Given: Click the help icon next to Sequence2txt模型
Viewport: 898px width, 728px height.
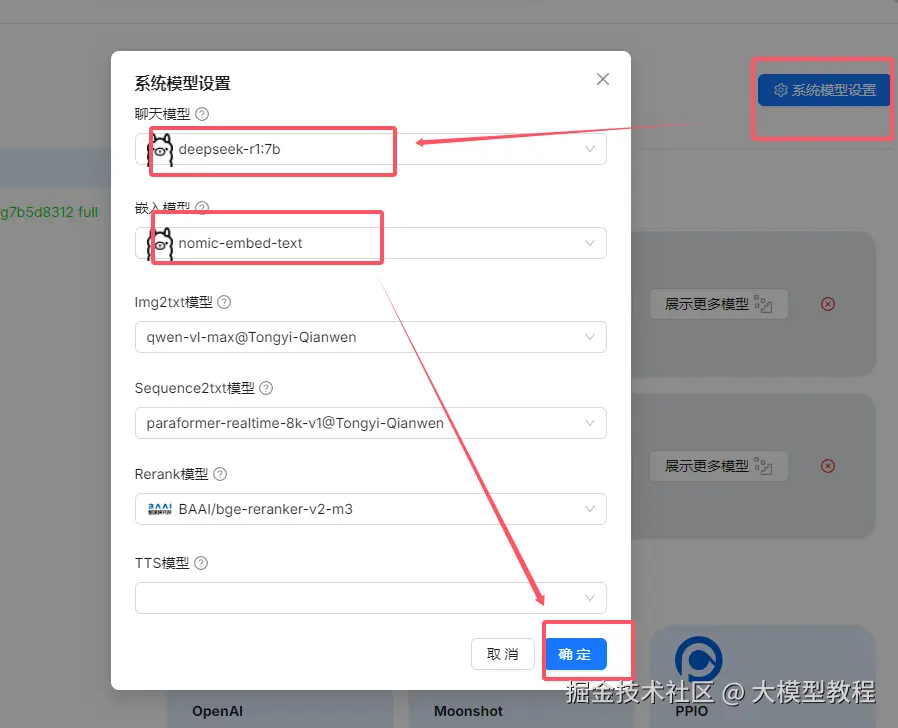Looking at the screenshot, I should point(266,388).
